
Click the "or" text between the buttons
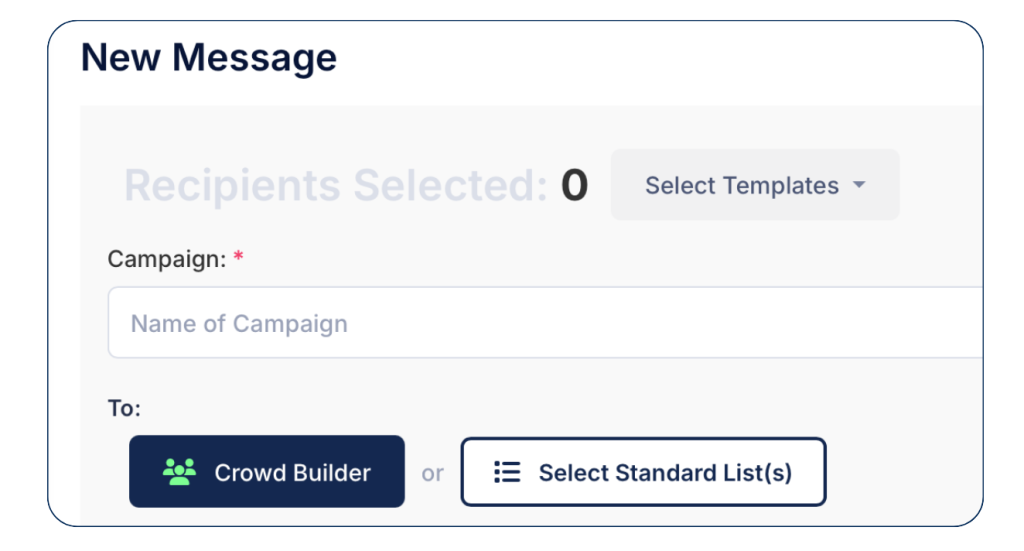click(x=432, y=473)
